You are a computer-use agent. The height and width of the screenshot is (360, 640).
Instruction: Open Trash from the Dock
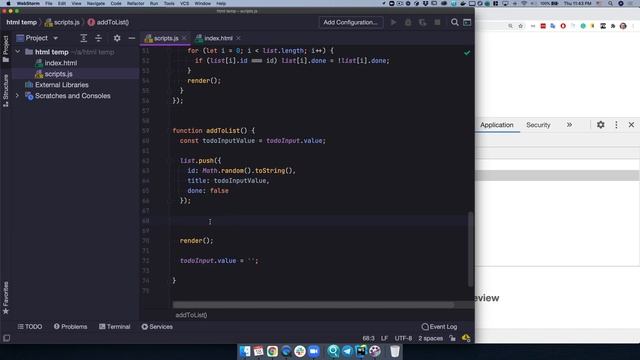click(x=395, y=351)
